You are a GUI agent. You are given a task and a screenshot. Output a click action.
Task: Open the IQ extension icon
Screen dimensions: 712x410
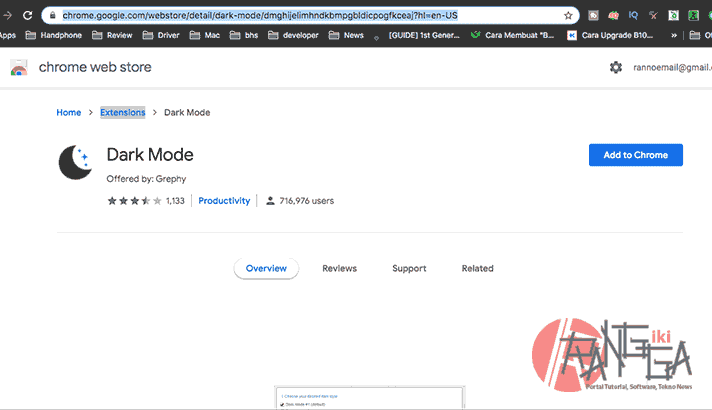click(x=633, y=15)
